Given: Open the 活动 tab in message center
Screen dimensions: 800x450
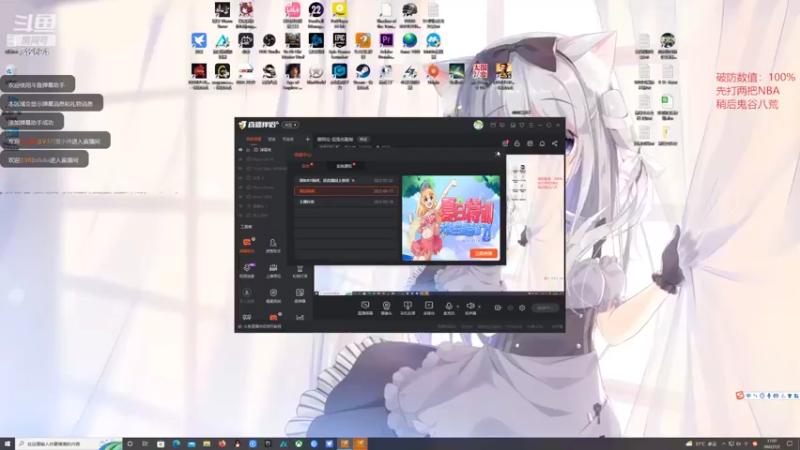Looking at the screenshot, I should [306, 166].
